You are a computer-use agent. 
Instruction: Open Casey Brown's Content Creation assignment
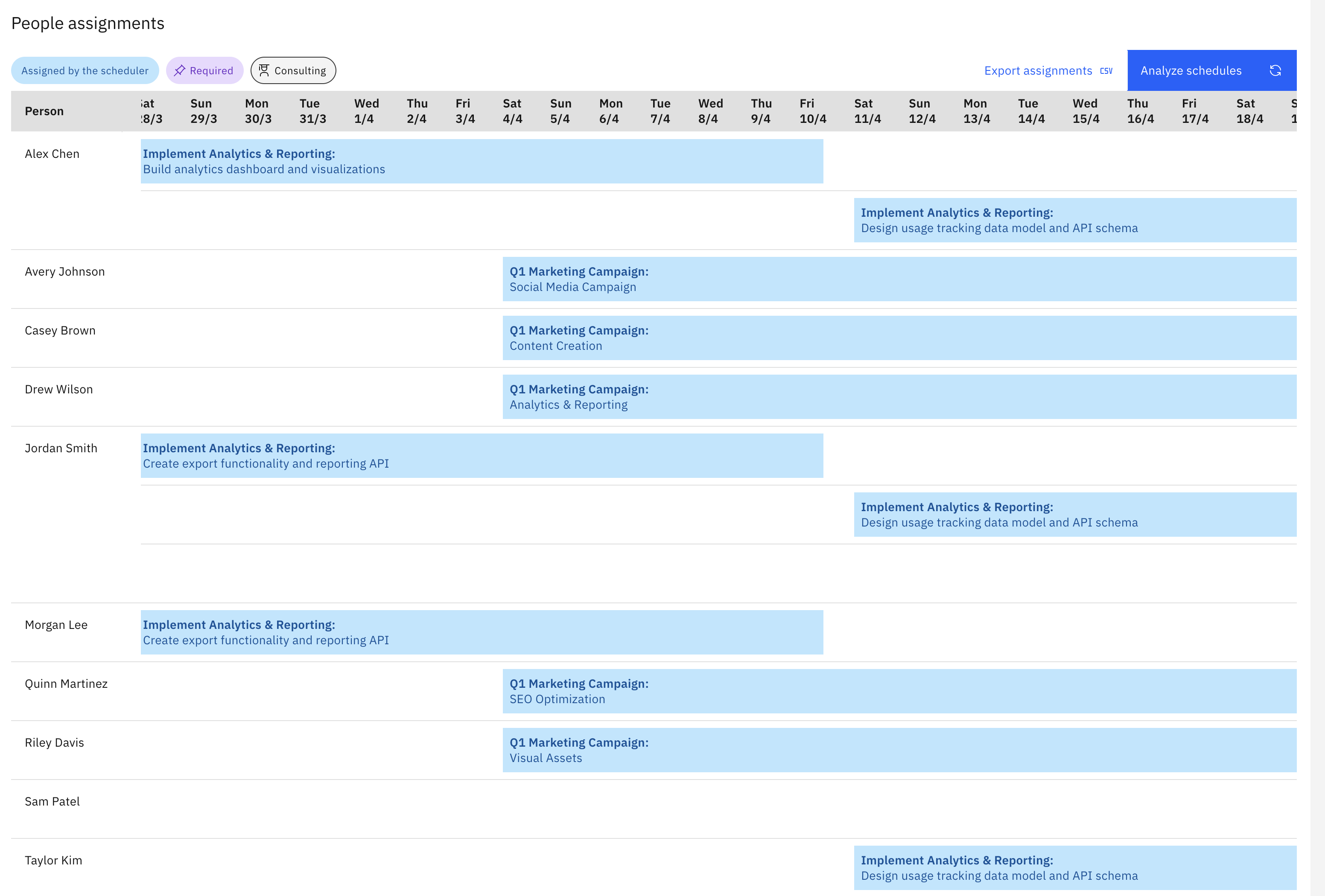click(x=899, y=338)
